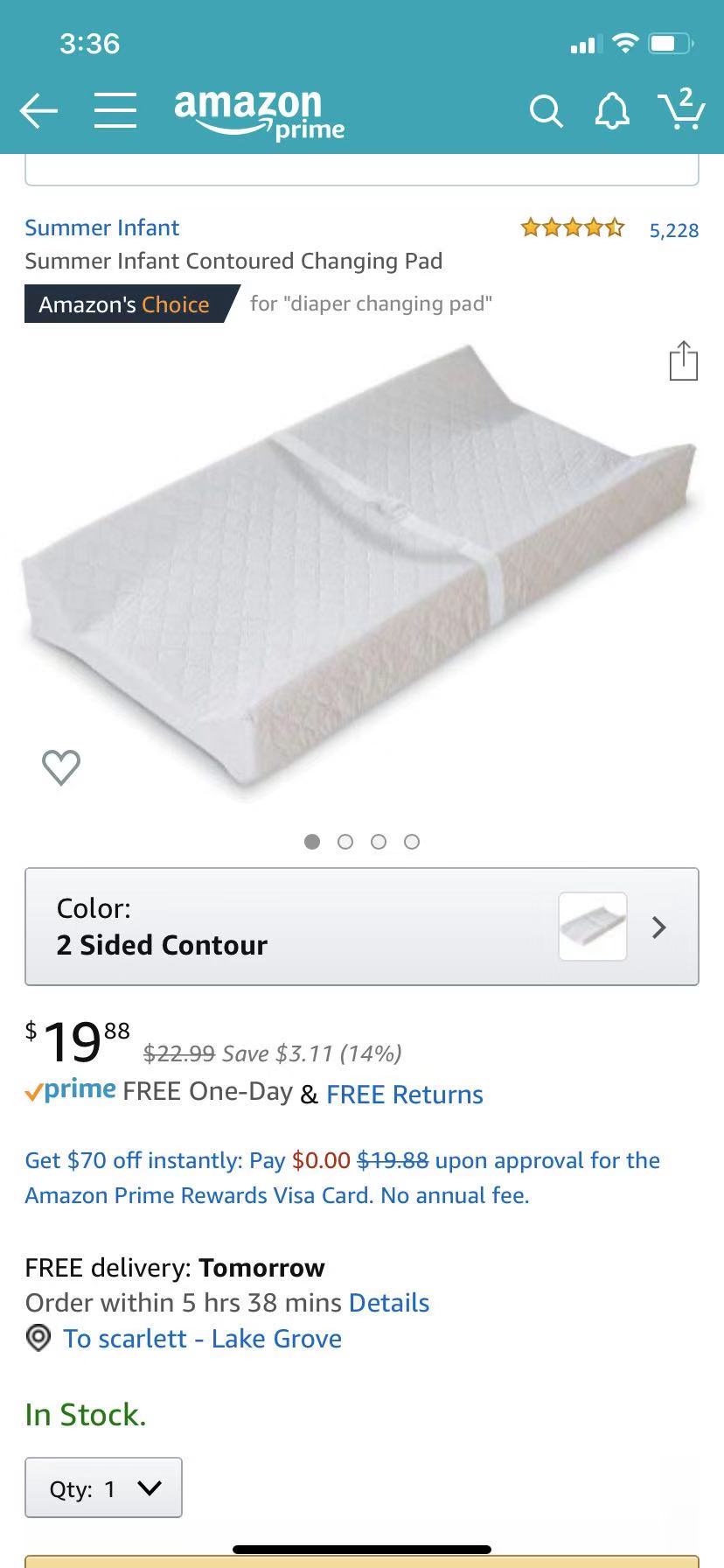Tap the color option thumbnail image
The width and height of the screenshot is (724, 1568).
click(593, 927)
